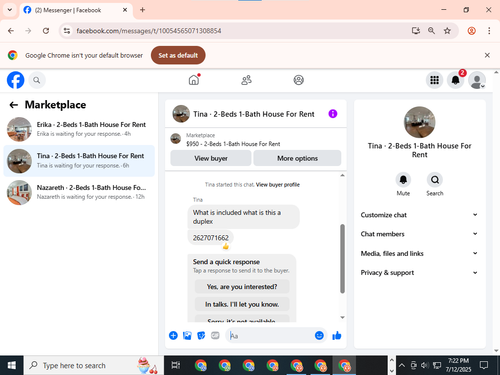Open the Chrome profile icon
Image resolution: width=500 pixels, height=375 pixels.
point(471,31)
